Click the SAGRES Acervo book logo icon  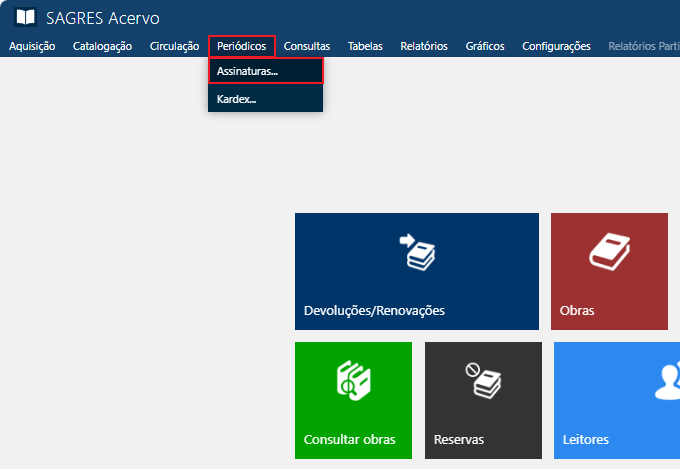tap(25, 18)
